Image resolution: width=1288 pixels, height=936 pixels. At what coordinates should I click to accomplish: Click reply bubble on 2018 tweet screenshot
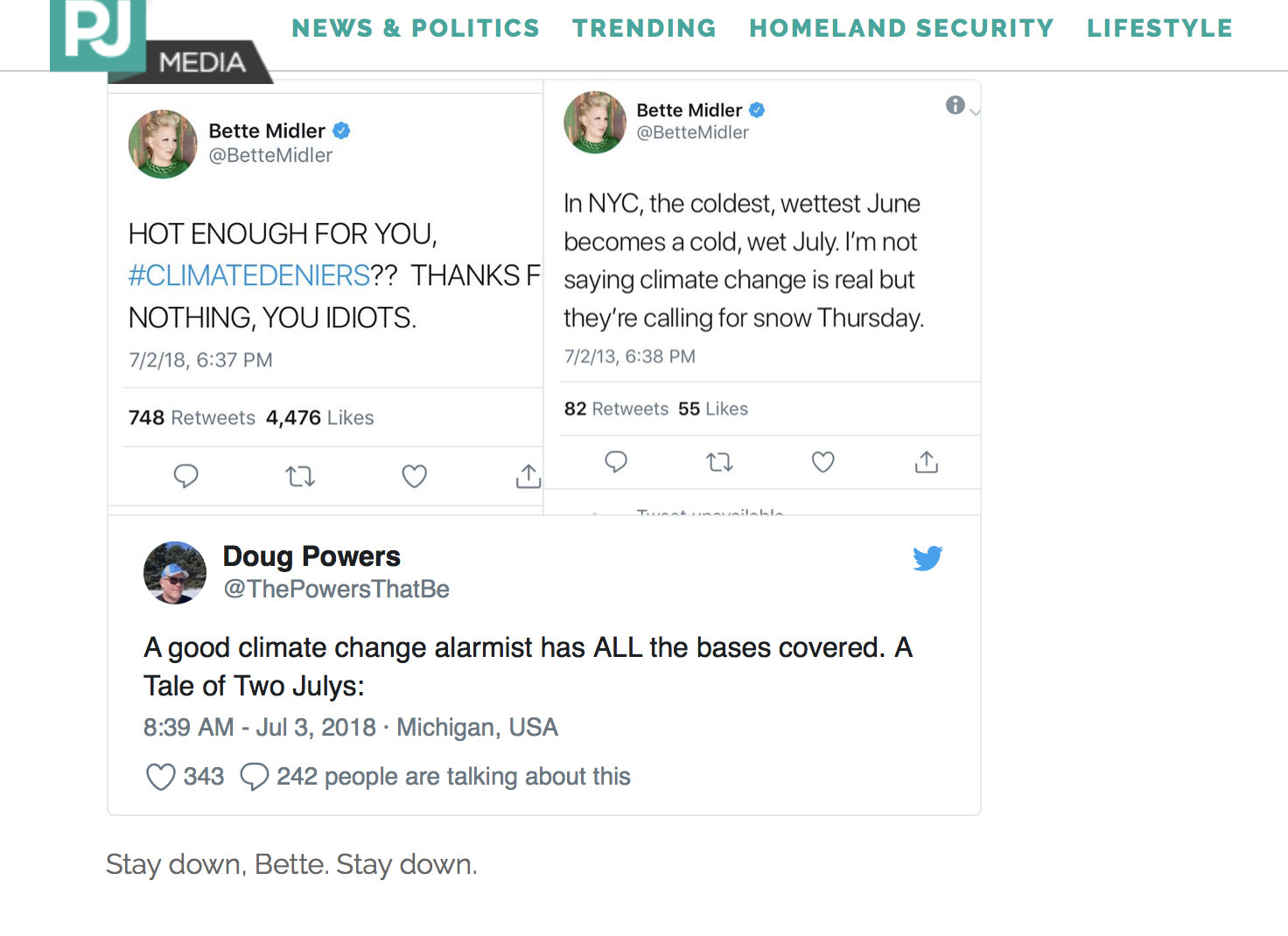tap(185, 476)
